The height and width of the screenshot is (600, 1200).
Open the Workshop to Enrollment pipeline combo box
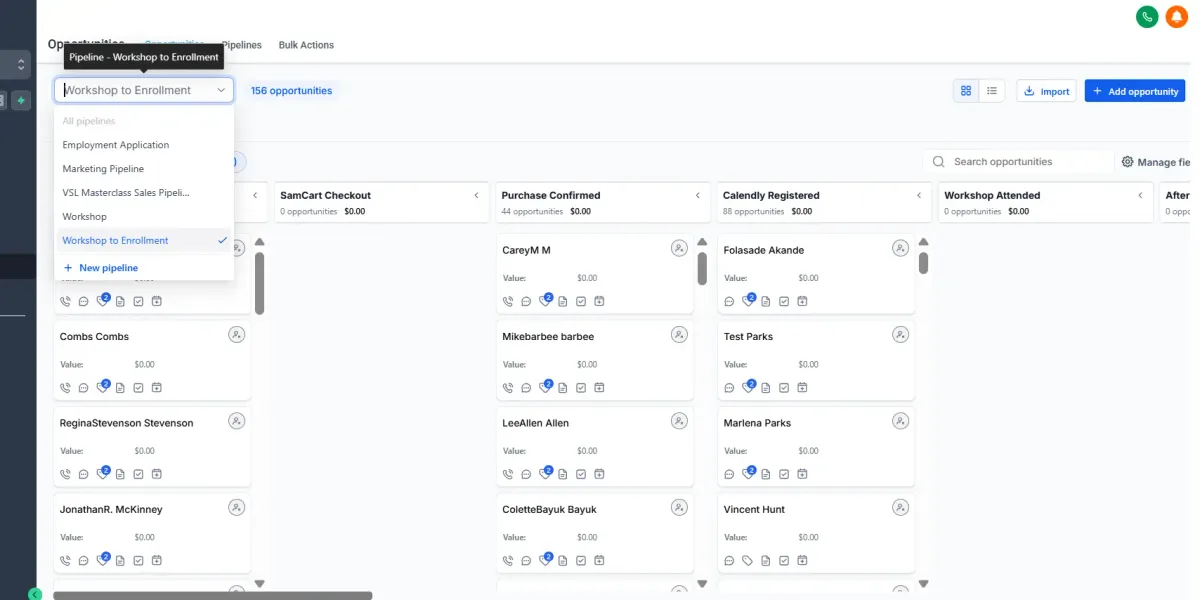[144, 90]
